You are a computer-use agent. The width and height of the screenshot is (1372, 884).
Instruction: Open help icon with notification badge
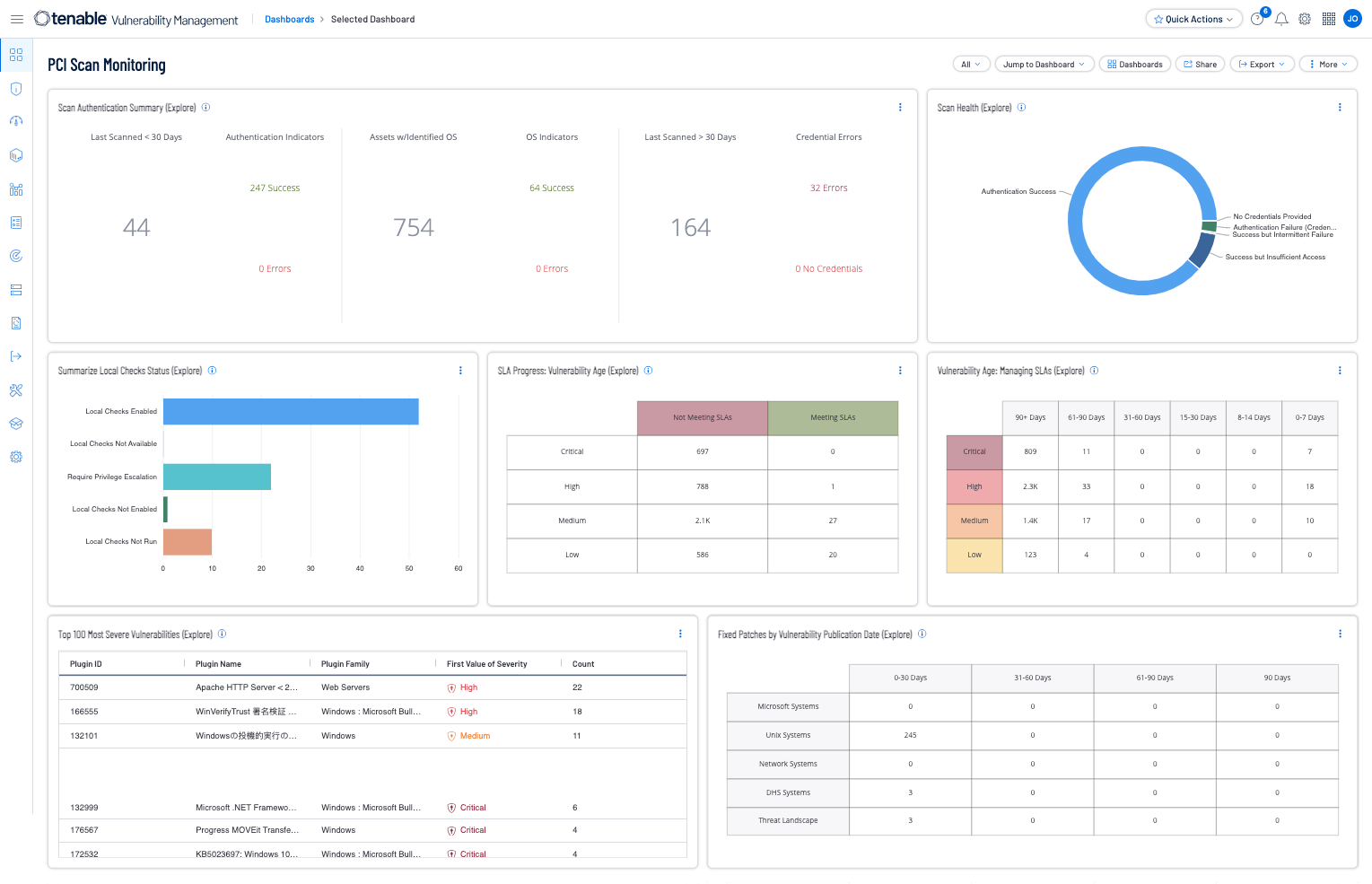pyautogui.click(x=1257, y=19)
